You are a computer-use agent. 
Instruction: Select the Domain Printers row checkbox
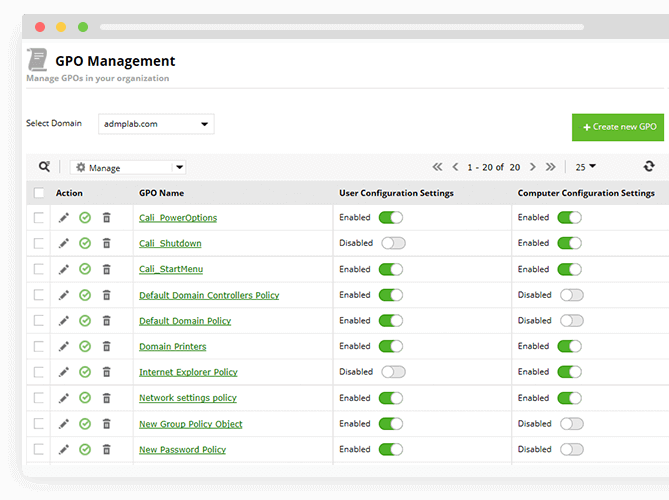tap(39, 346)
